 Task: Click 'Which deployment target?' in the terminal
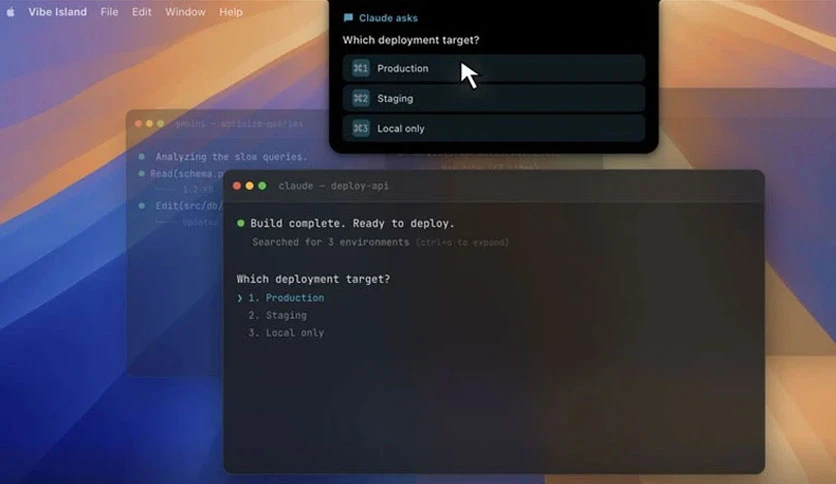tap(314, 279)
